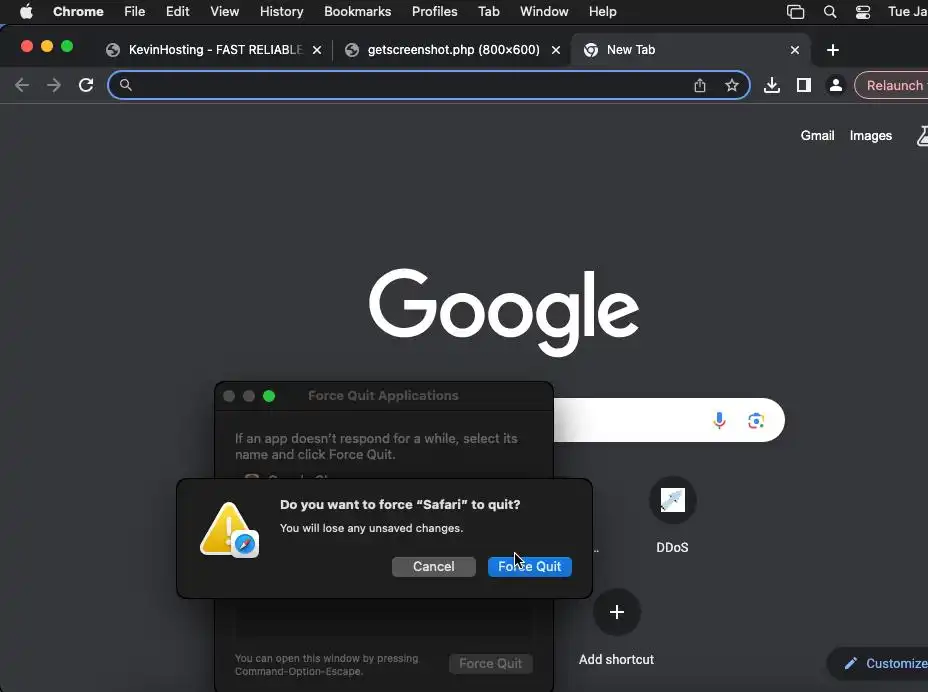This screenshot has width=928, height=692.
Task: Toggle the Chrome side panel
Action: click(804, 85)
